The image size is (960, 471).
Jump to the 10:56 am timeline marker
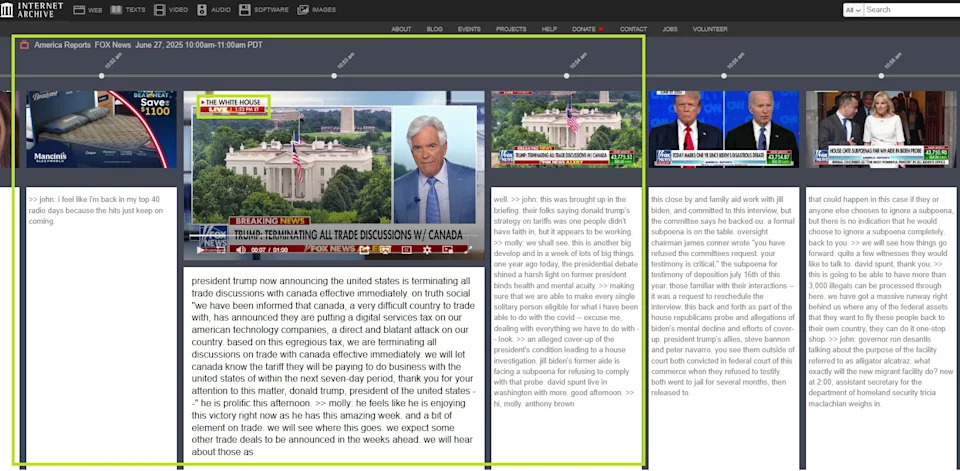tap(881, 76)
